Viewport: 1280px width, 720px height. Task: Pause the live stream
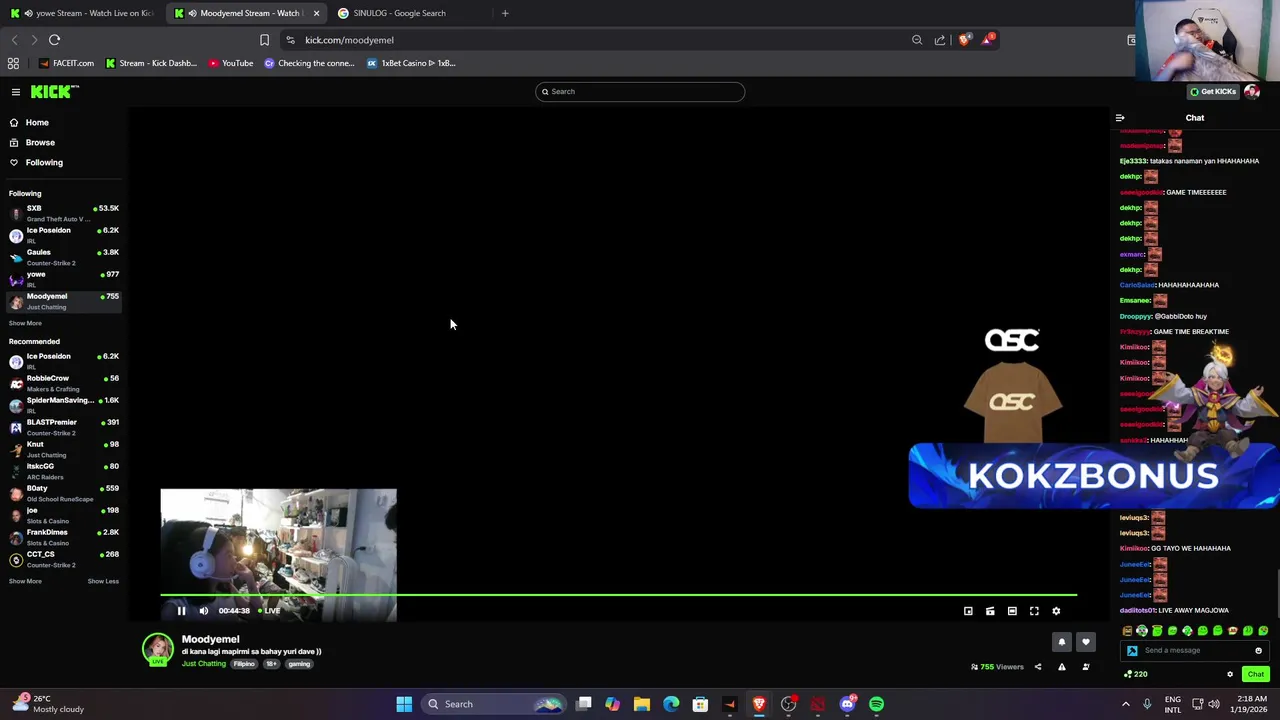point(181,611)
